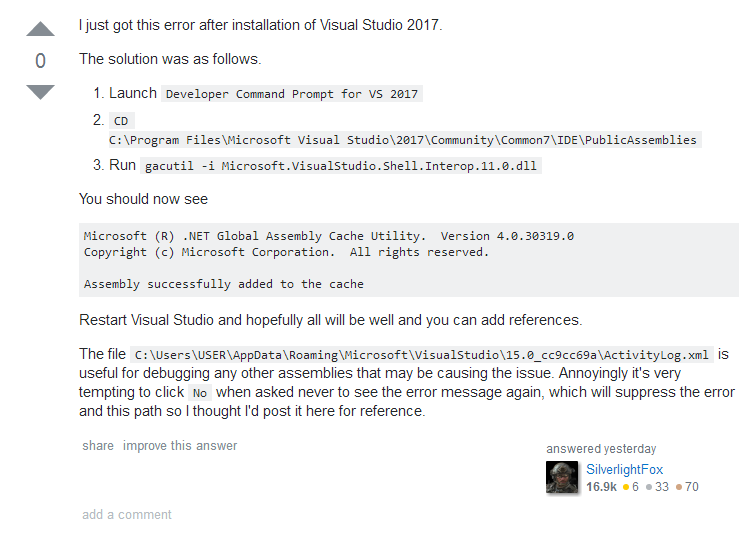The width and height of the screenshot is (753, 536).
Task: Click the SilverlightFox user avatar
Action: [562, 478]
